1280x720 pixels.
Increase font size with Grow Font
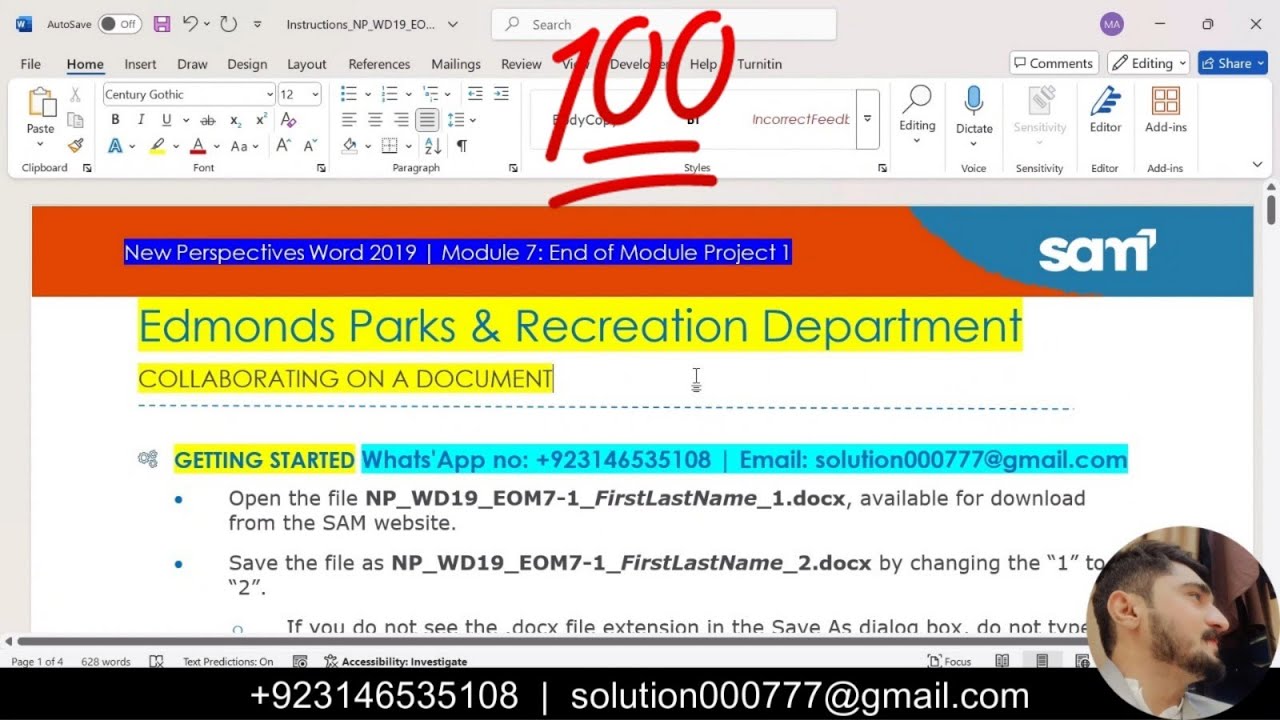283,146
